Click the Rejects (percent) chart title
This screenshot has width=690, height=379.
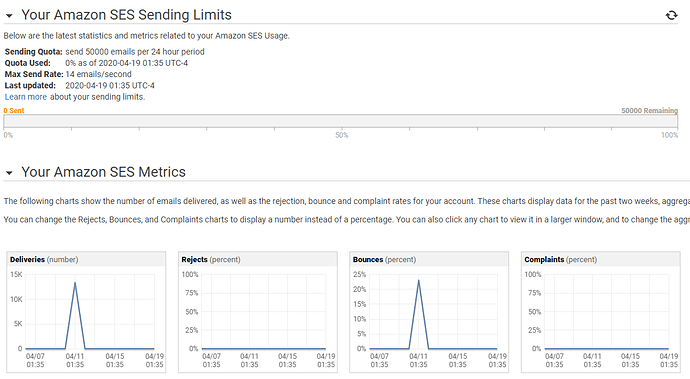[211, 260]
